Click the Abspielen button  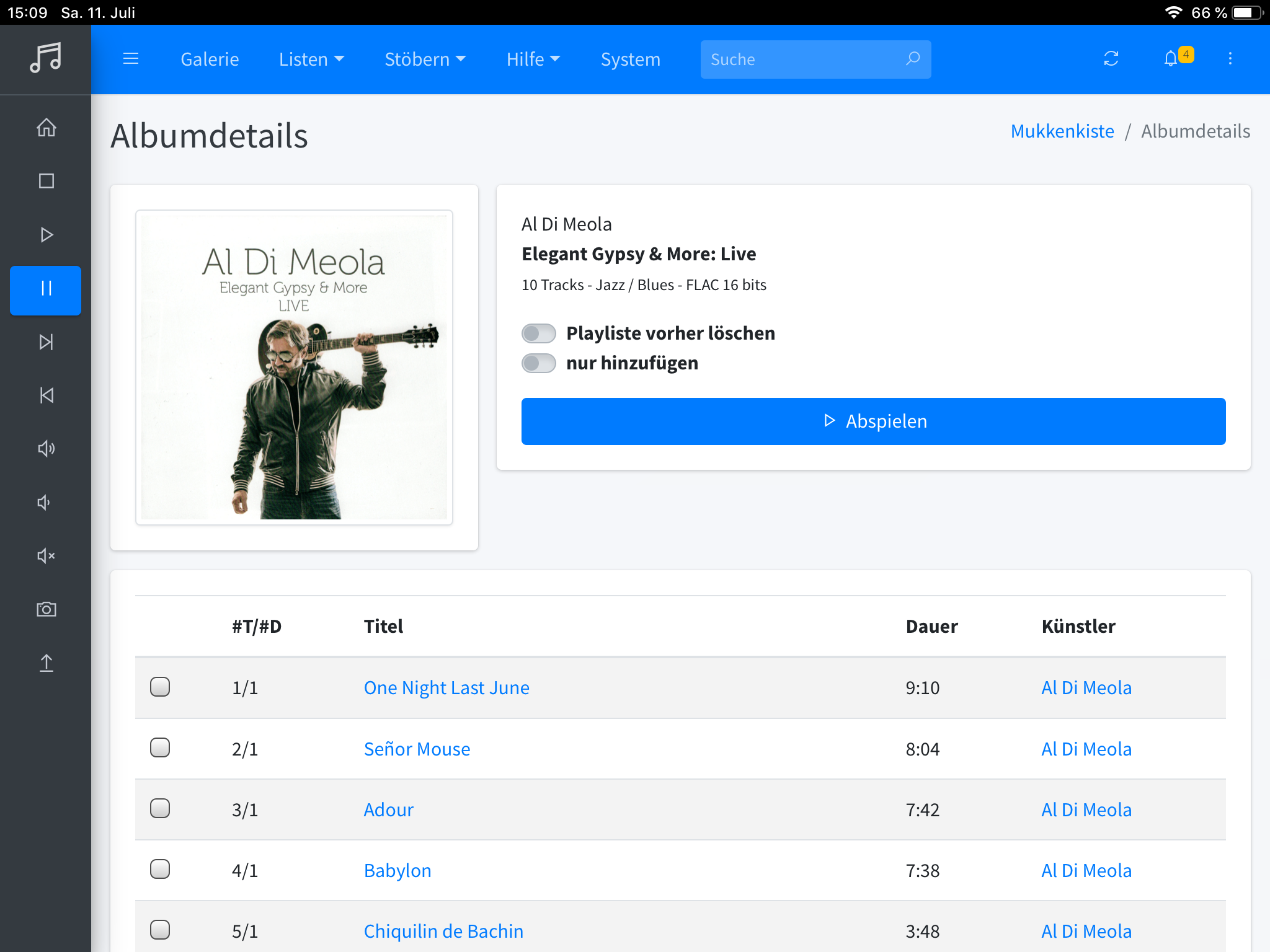873,421
